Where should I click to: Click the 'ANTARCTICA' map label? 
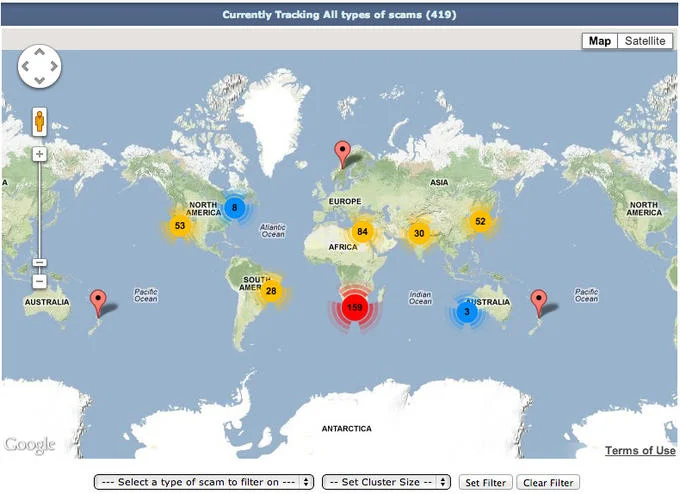(347, 429)
